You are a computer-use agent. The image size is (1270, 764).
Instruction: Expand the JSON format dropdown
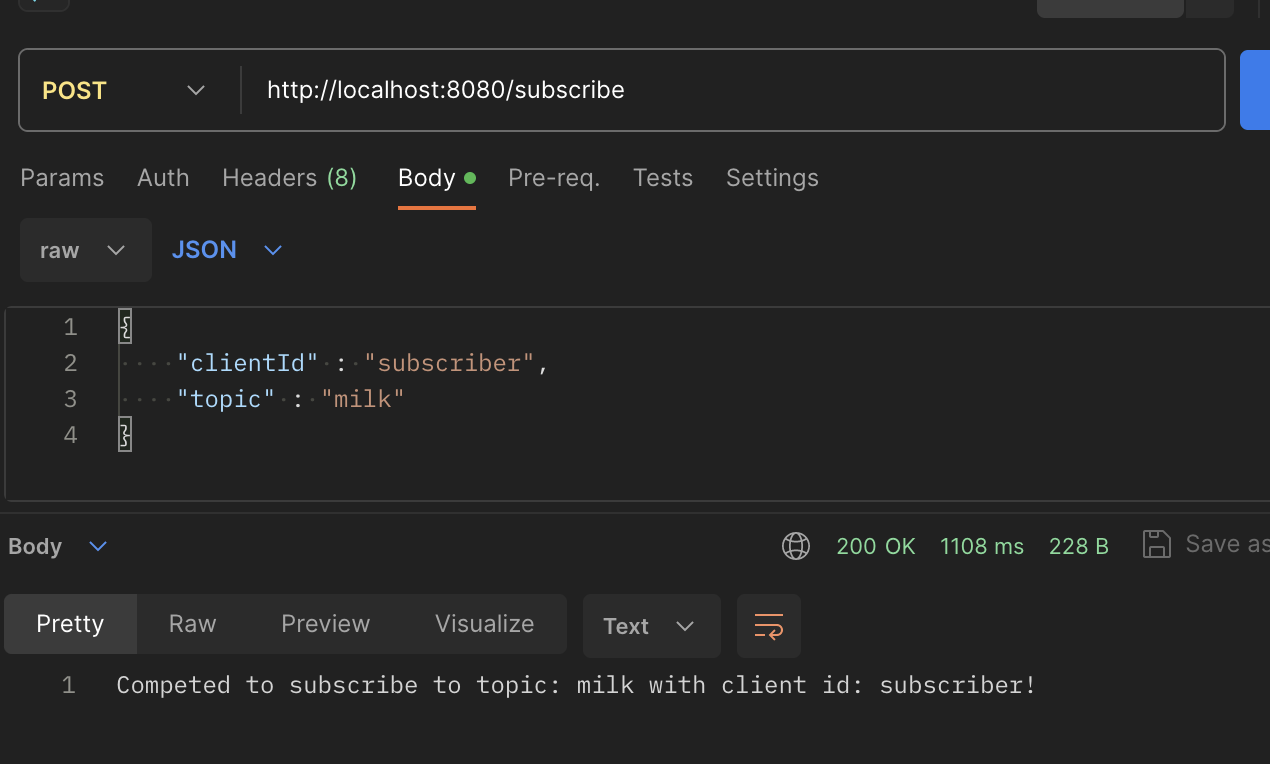[227, 250]
